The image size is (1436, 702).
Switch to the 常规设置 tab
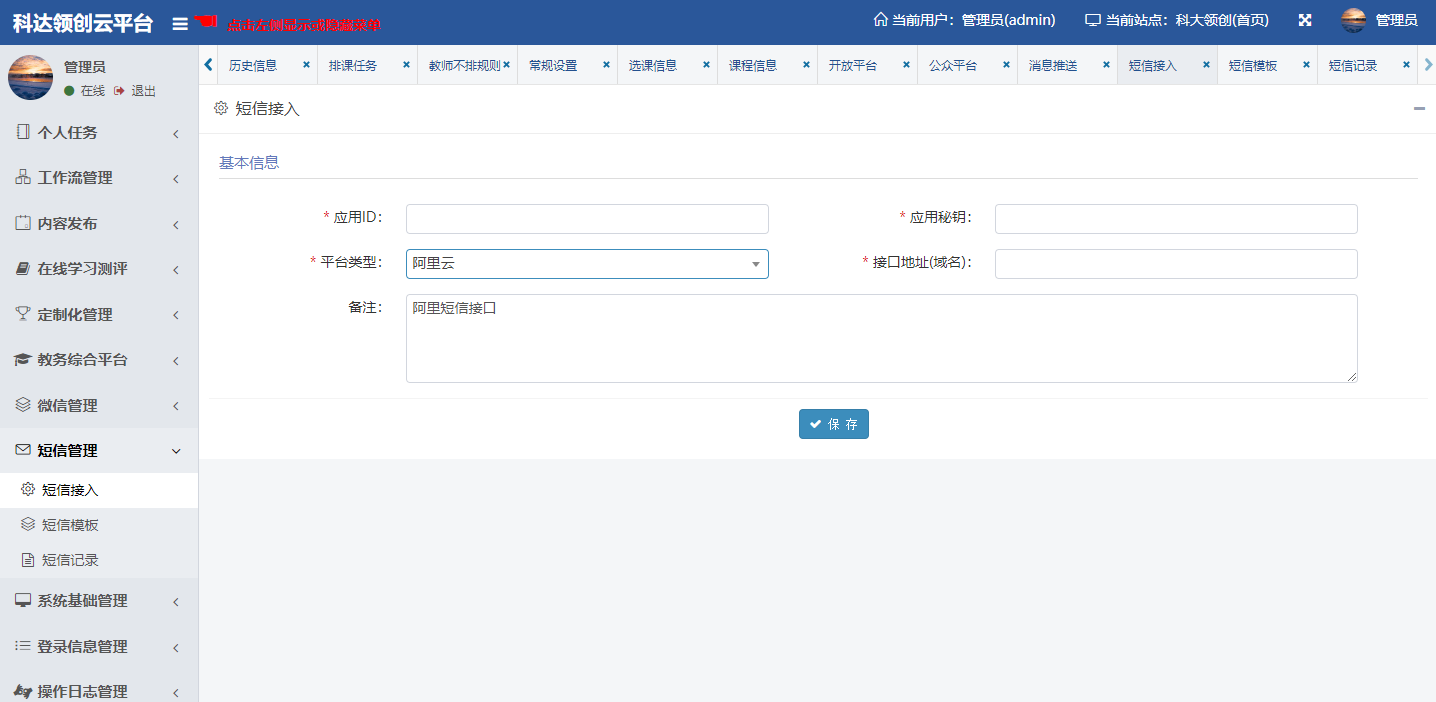(553, 65)
